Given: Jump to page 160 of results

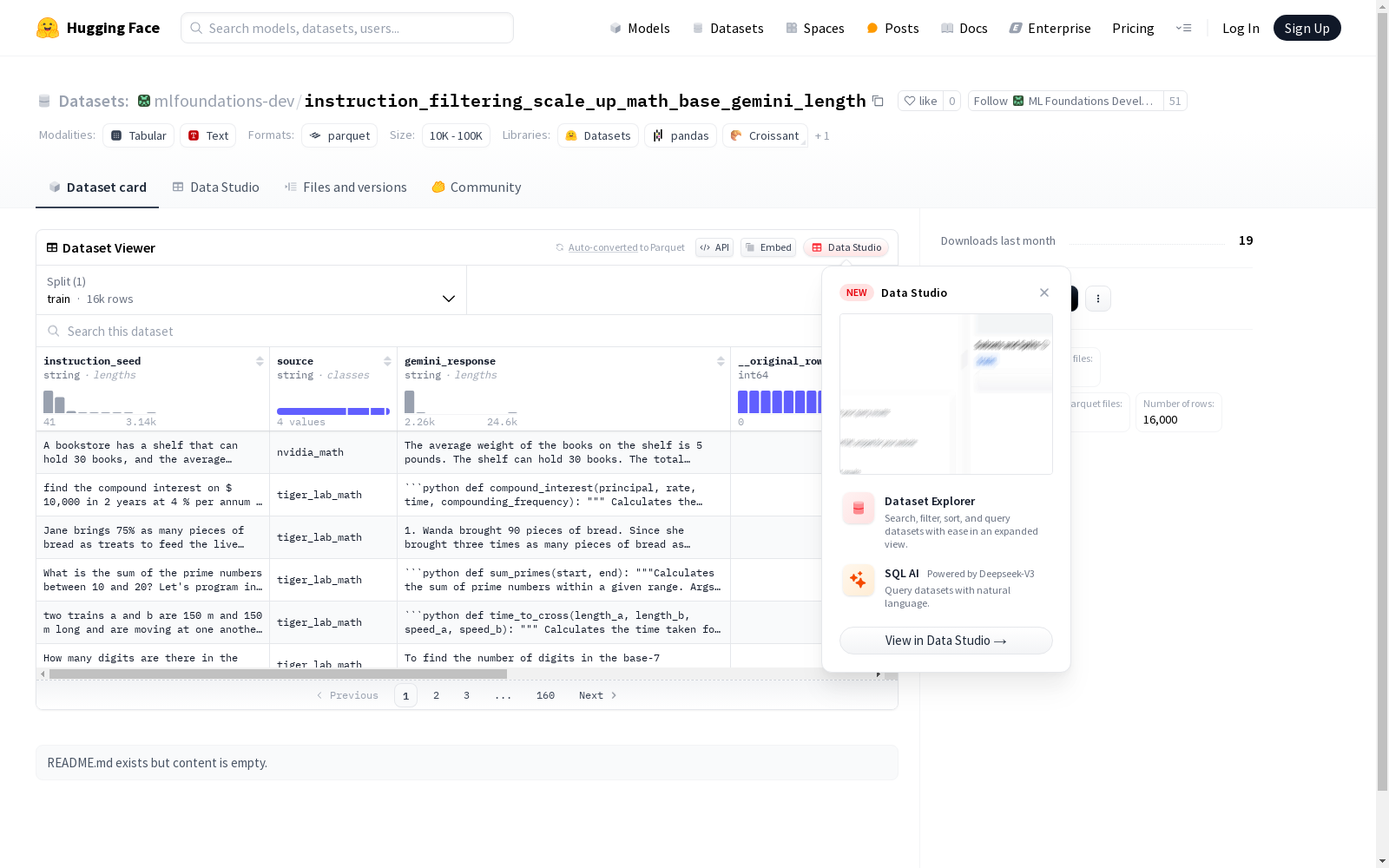Looking at the screenshot, I should [545, 695].
